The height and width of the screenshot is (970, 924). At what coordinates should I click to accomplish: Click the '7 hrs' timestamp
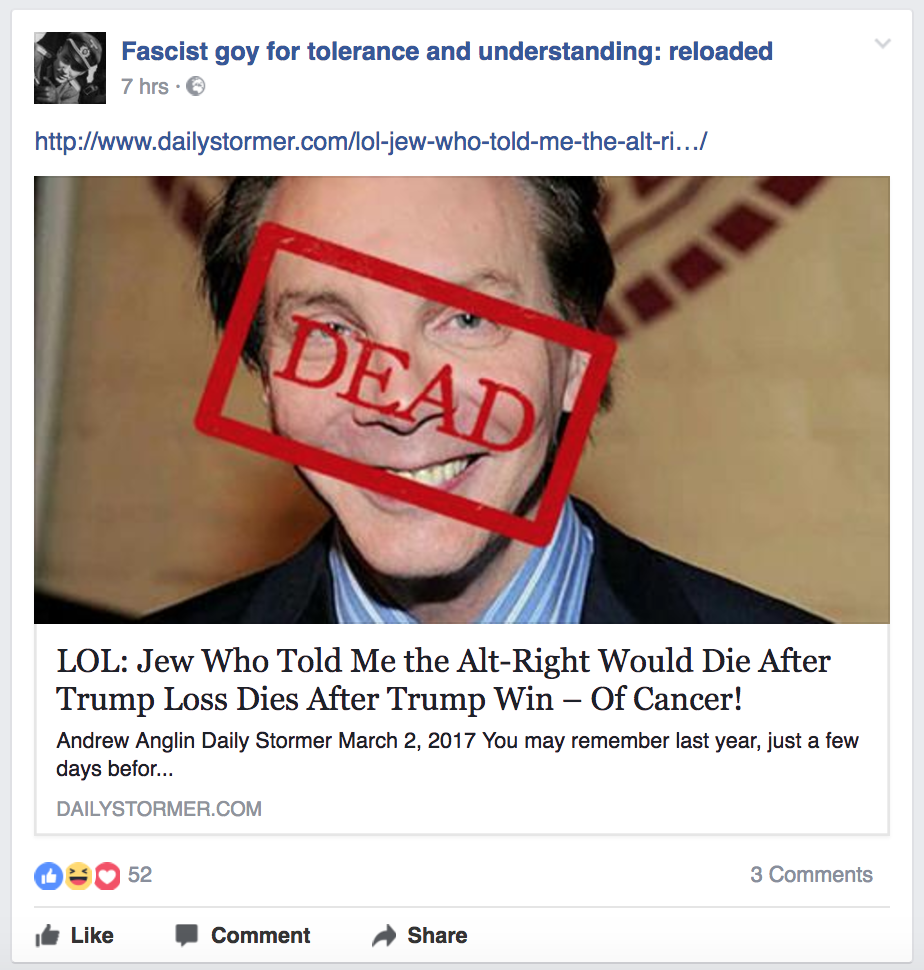145,87
